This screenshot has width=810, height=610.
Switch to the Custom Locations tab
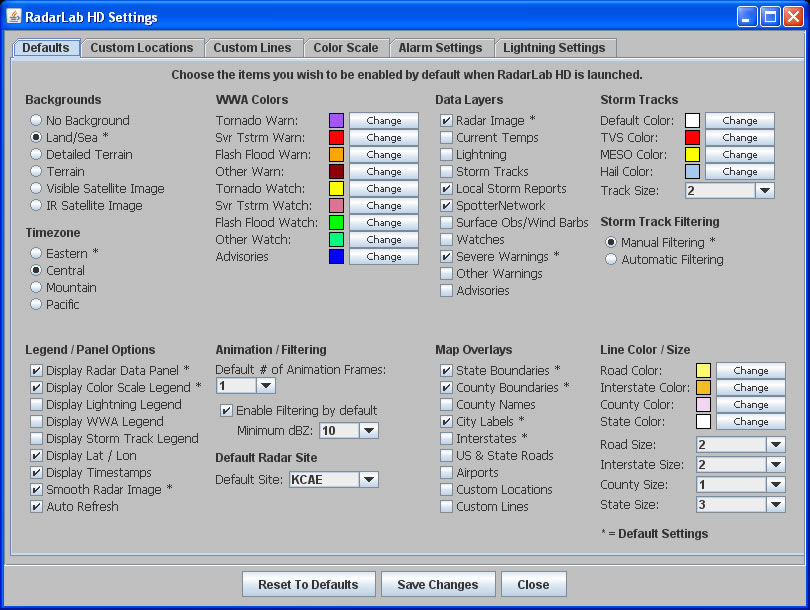click(142, 48)
